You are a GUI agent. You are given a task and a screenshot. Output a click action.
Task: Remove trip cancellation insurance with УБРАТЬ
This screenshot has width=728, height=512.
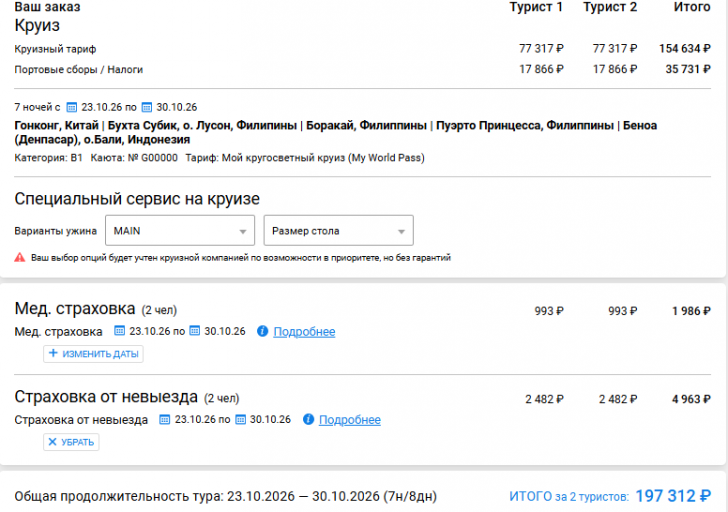click(x=71, y=442)
